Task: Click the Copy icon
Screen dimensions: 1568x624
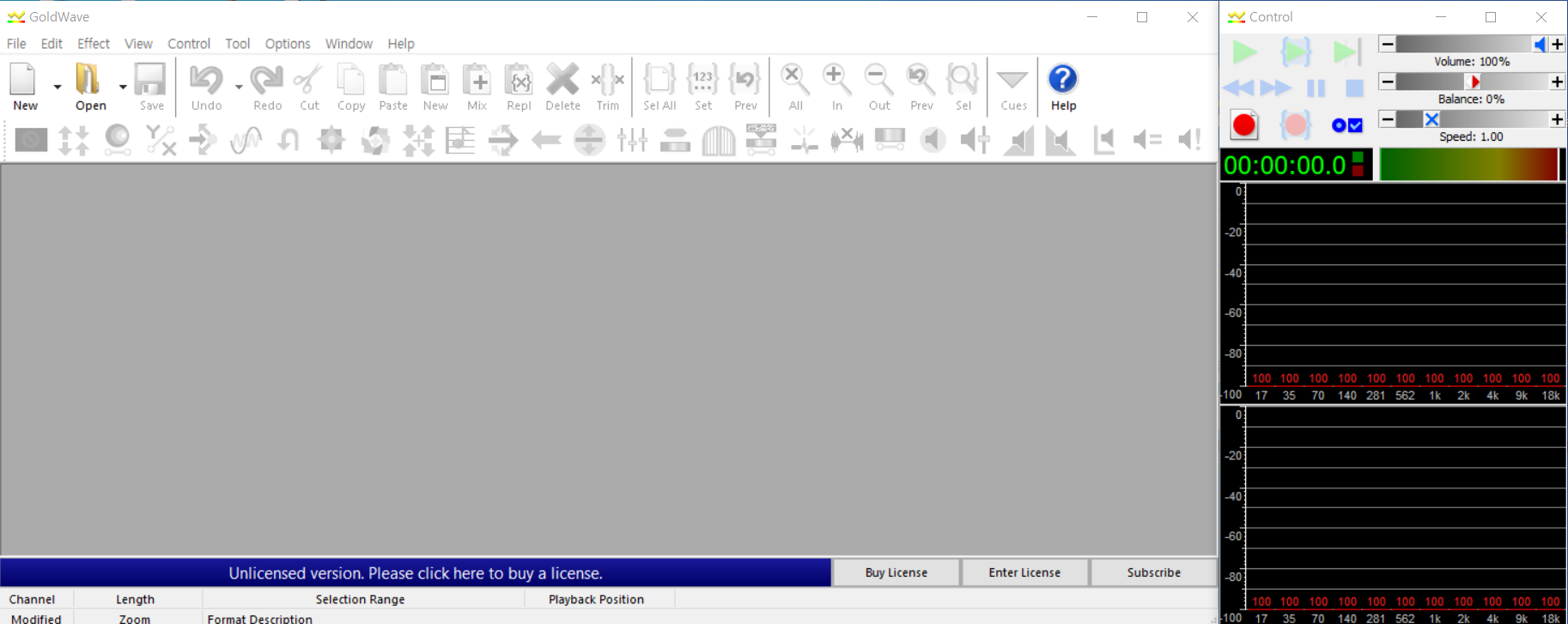Action: point(350,86)
